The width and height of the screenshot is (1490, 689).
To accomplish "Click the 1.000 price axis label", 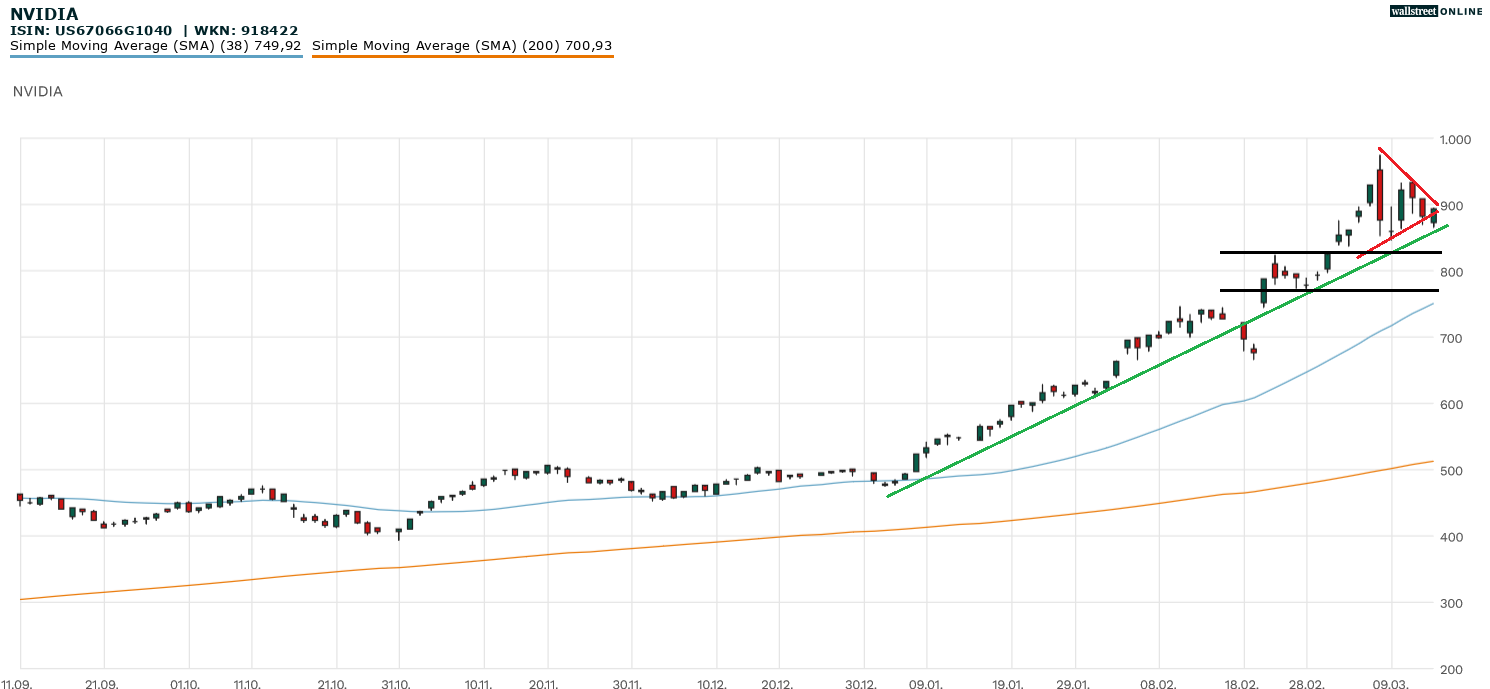I will pyautogui.click(x=1454, y=139).
